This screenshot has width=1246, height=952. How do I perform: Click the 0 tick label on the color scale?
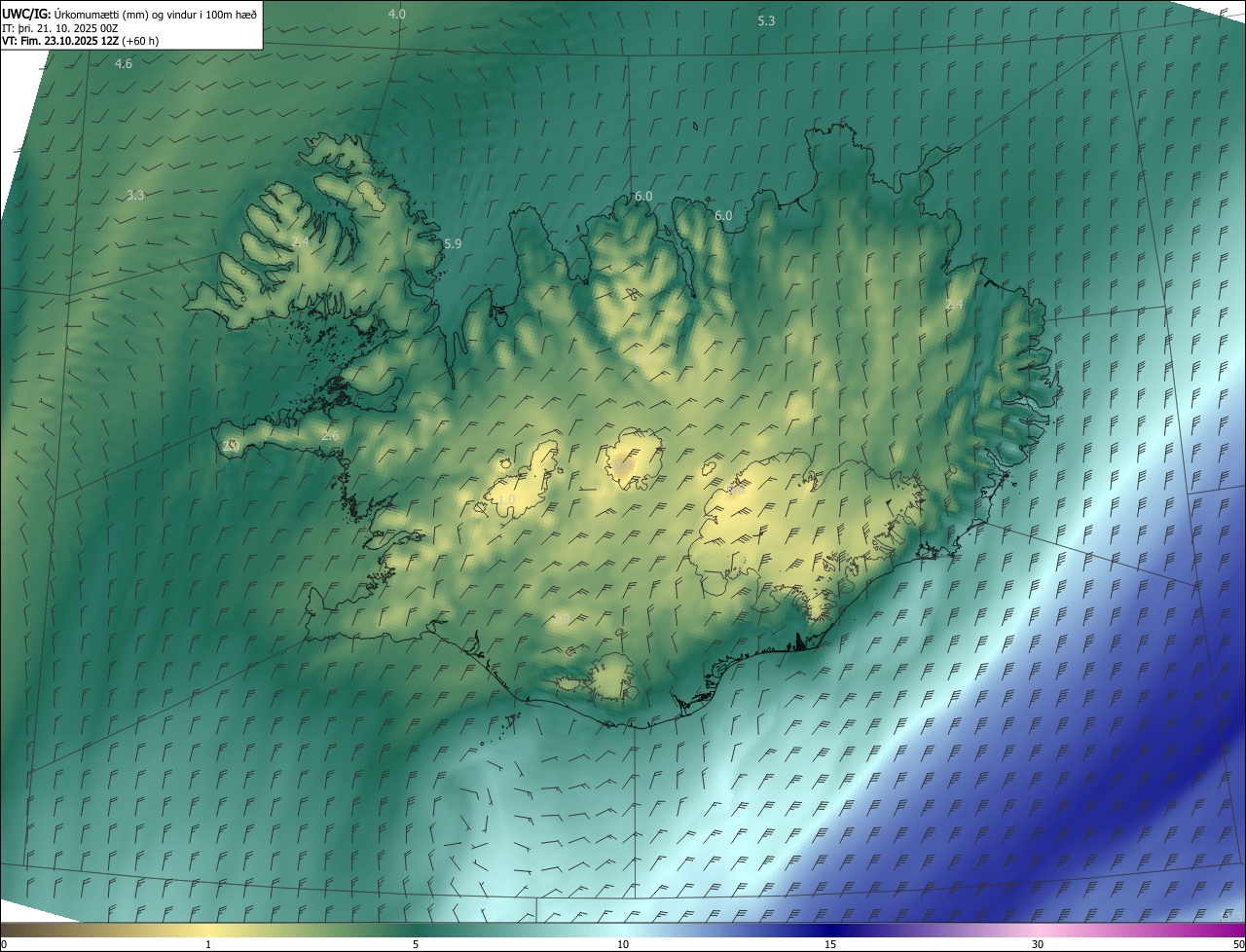3,944
